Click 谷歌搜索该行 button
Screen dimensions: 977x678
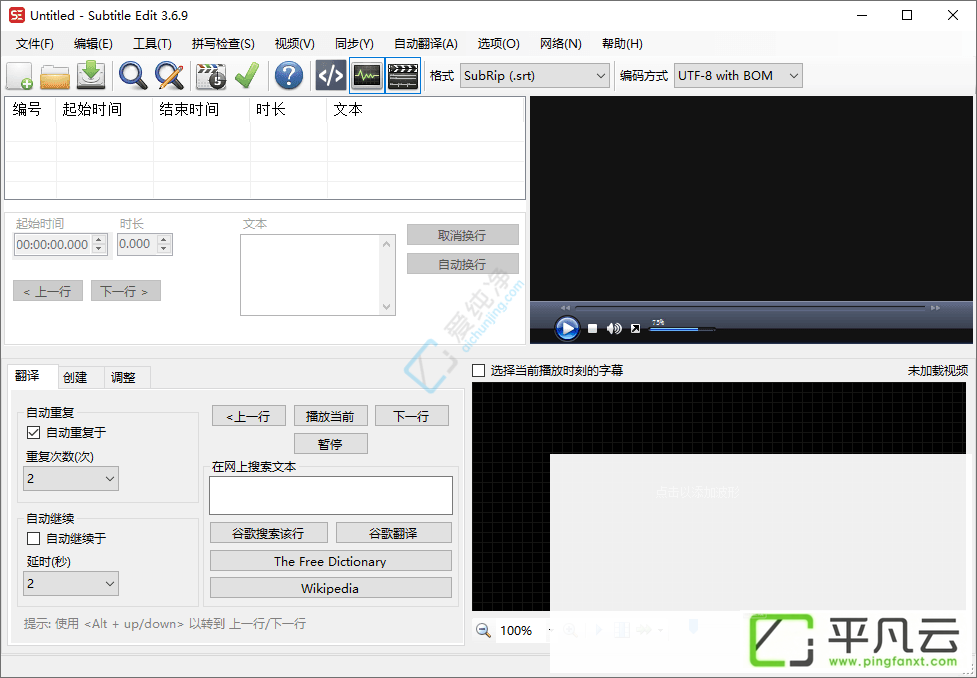point(269,533)
